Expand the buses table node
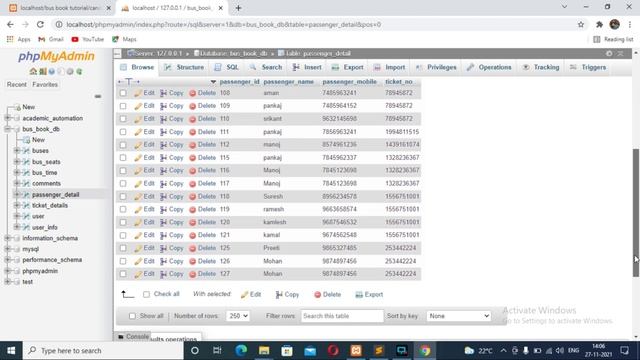640x360 pixels. [x=17, y=151]
